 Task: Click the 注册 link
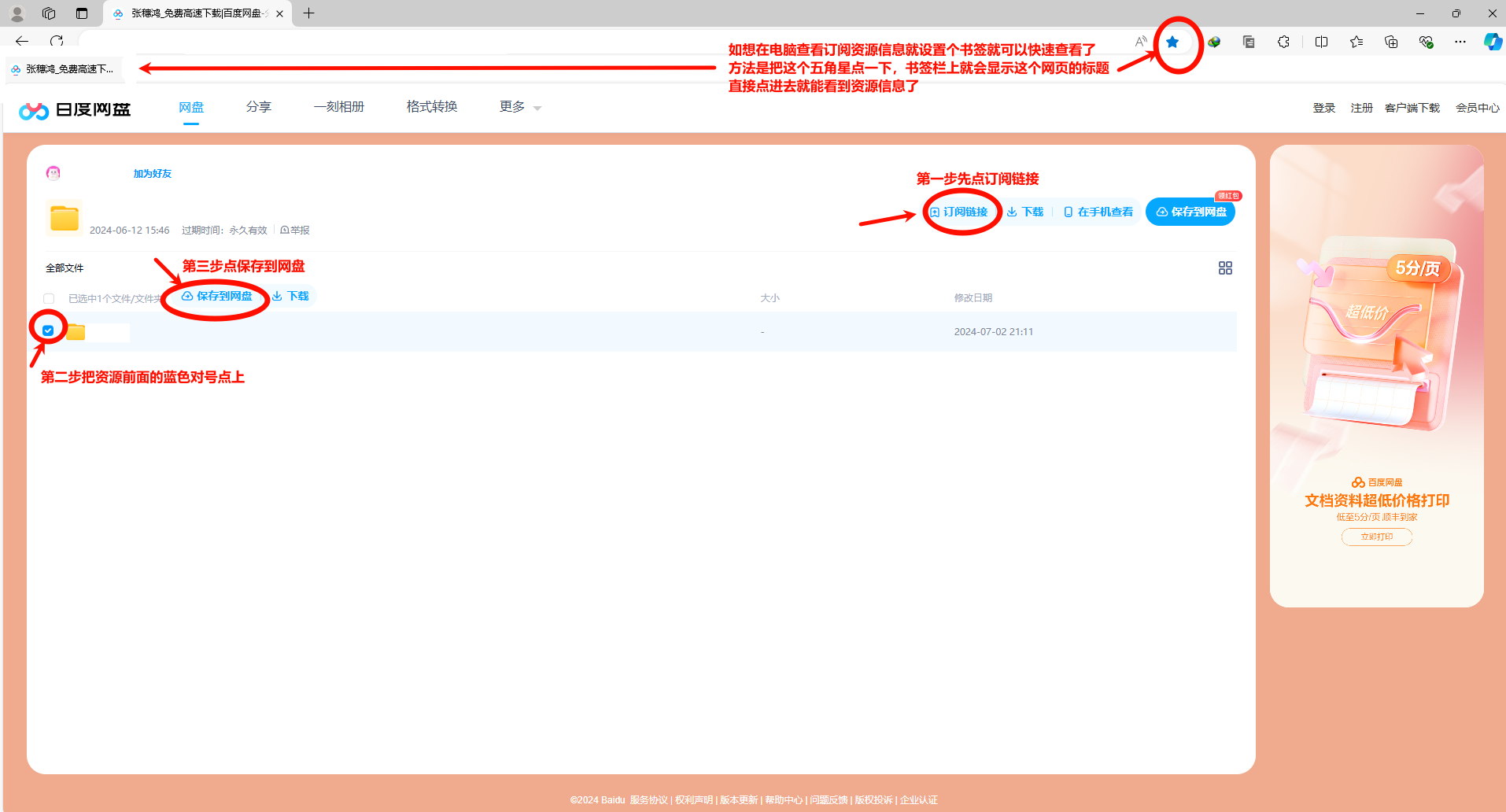pos(1362,108)
